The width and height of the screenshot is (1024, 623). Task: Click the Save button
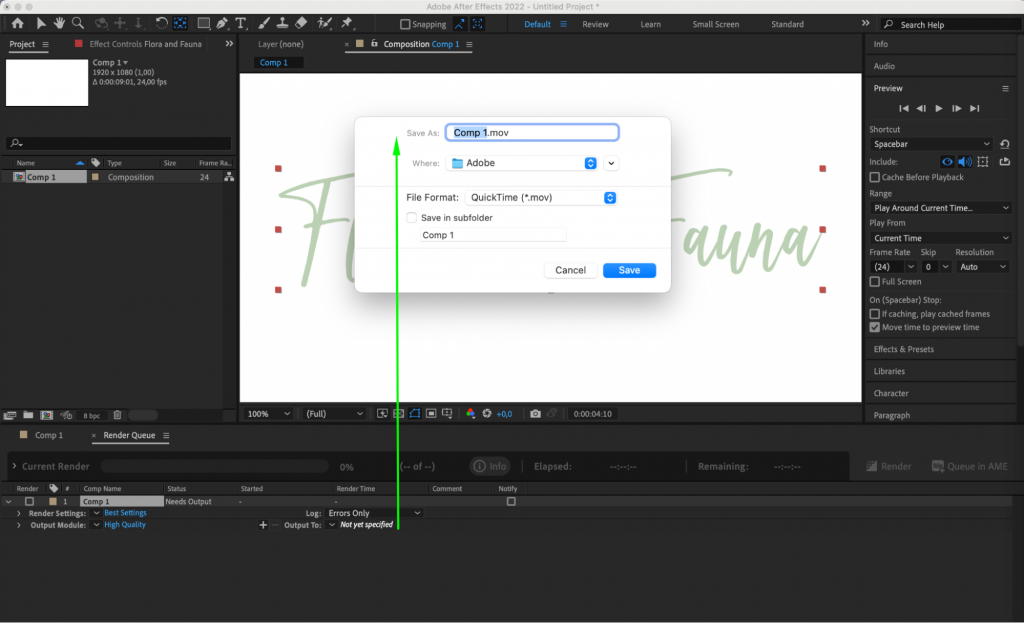(x=629, y=270)
